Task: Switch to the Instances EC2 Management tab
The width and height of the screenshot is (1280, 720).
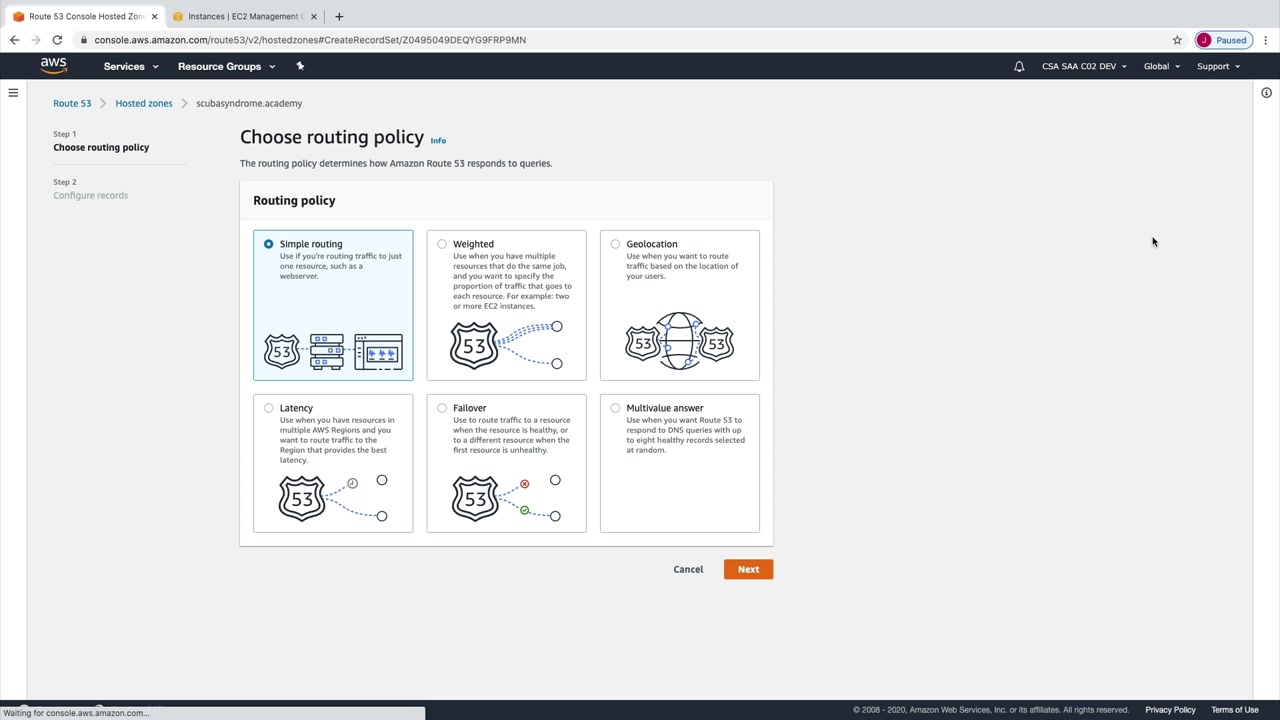Action: [246, 16]
